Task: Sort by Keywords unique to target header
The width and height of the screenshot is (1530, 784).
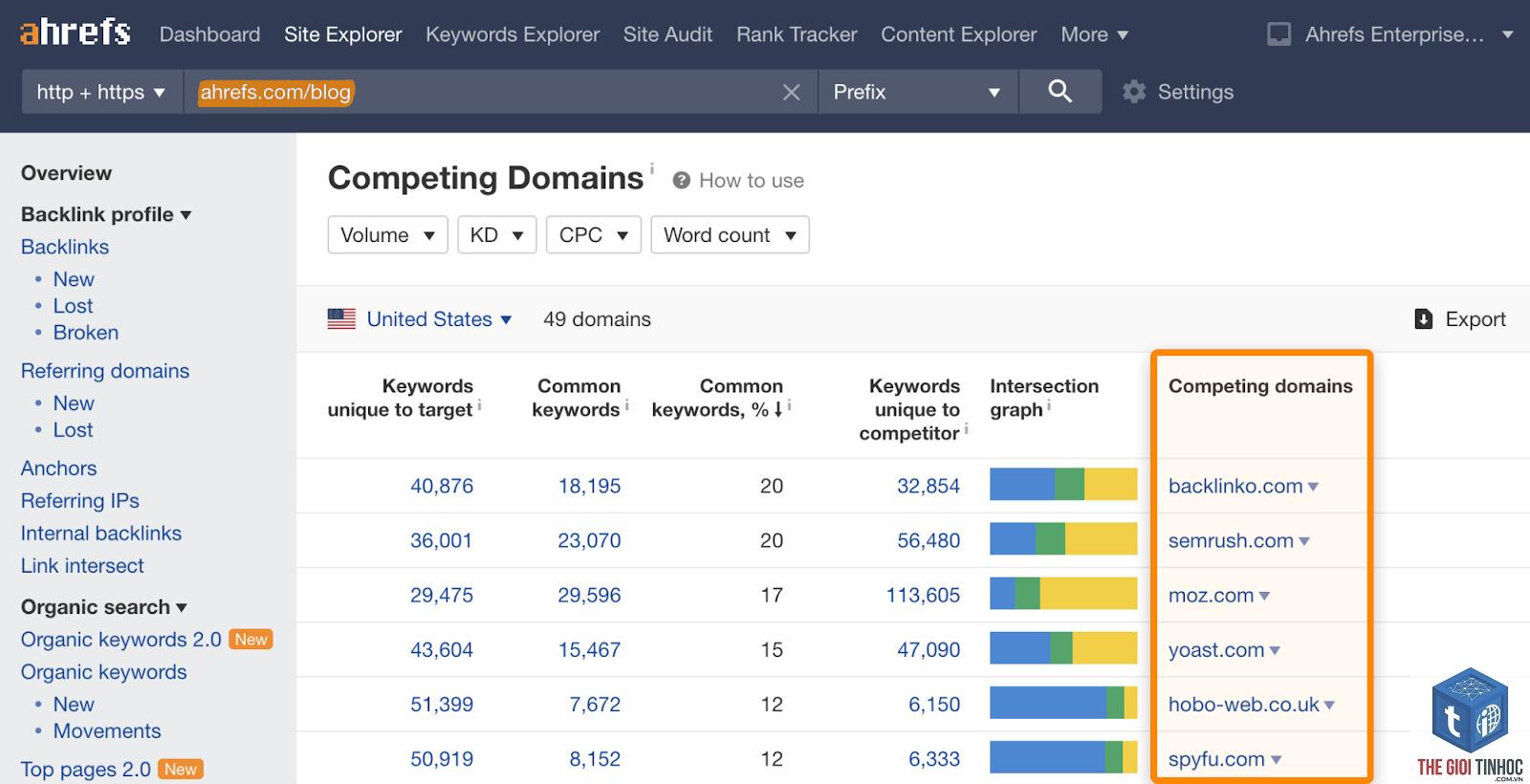Action: (x=401, y=398)
